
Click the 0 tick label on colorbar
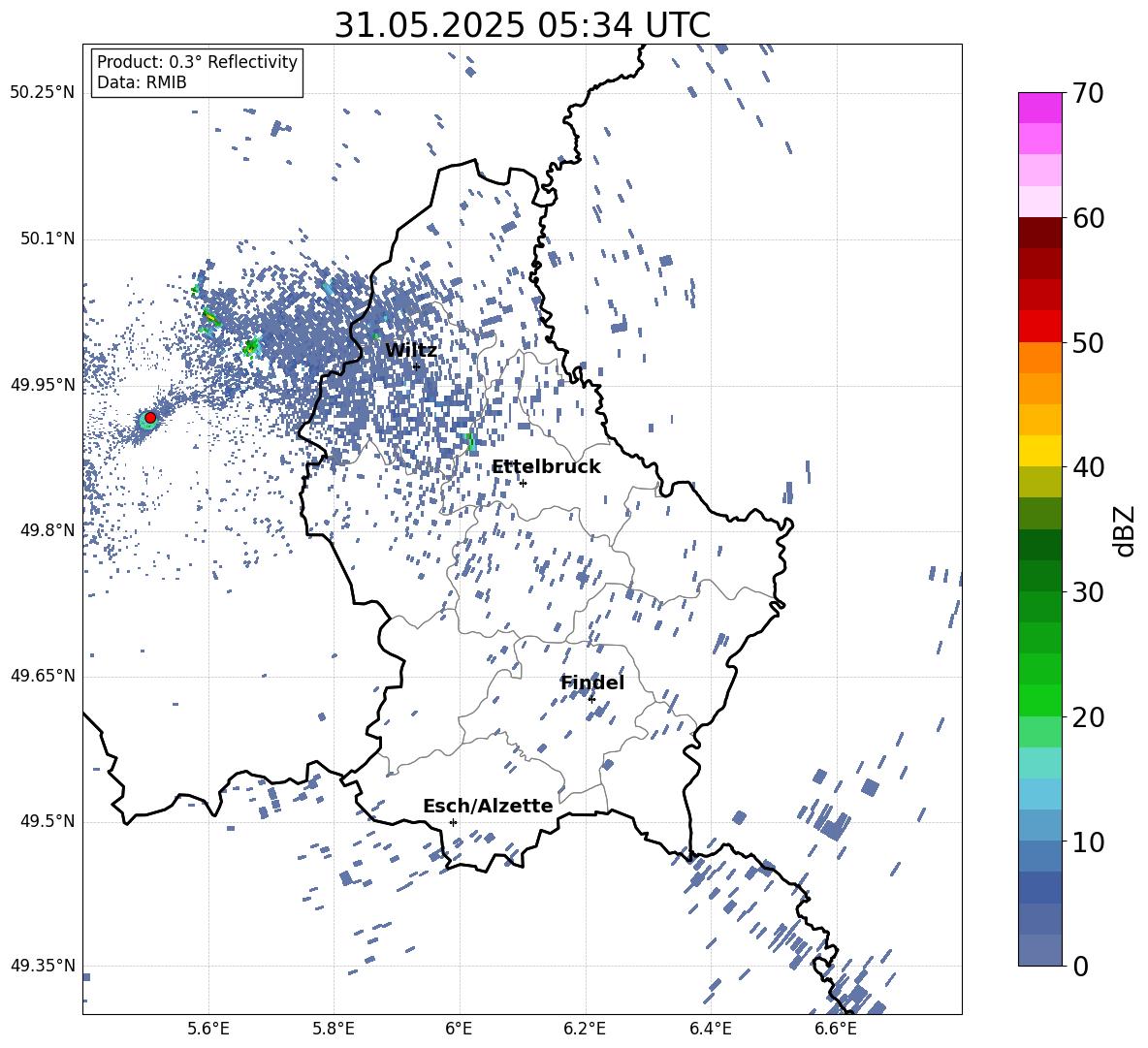click(x=1080, y=966)
